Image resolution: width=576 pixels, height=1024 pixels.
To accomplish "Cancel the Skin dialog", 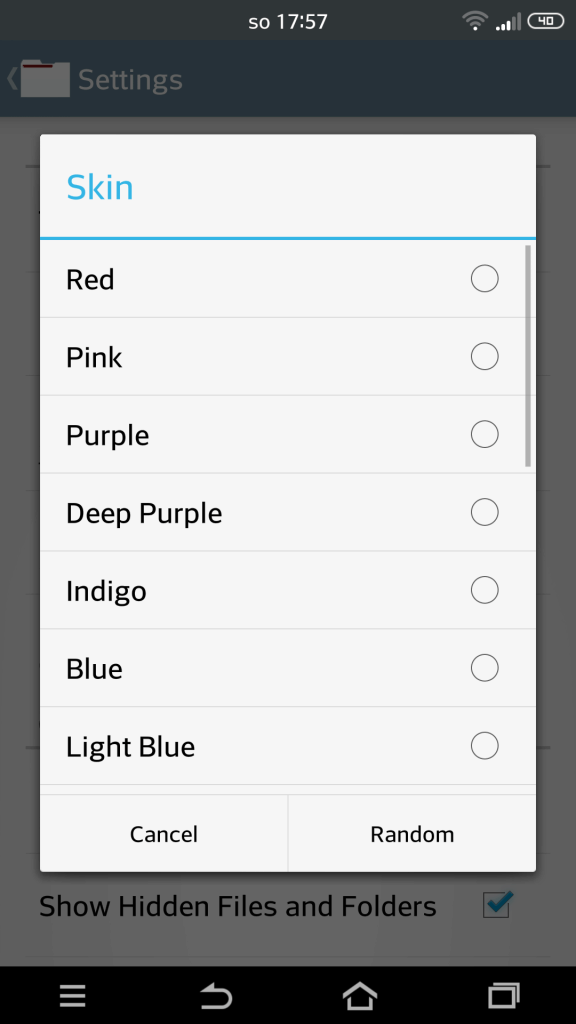I will pos(164,834).
